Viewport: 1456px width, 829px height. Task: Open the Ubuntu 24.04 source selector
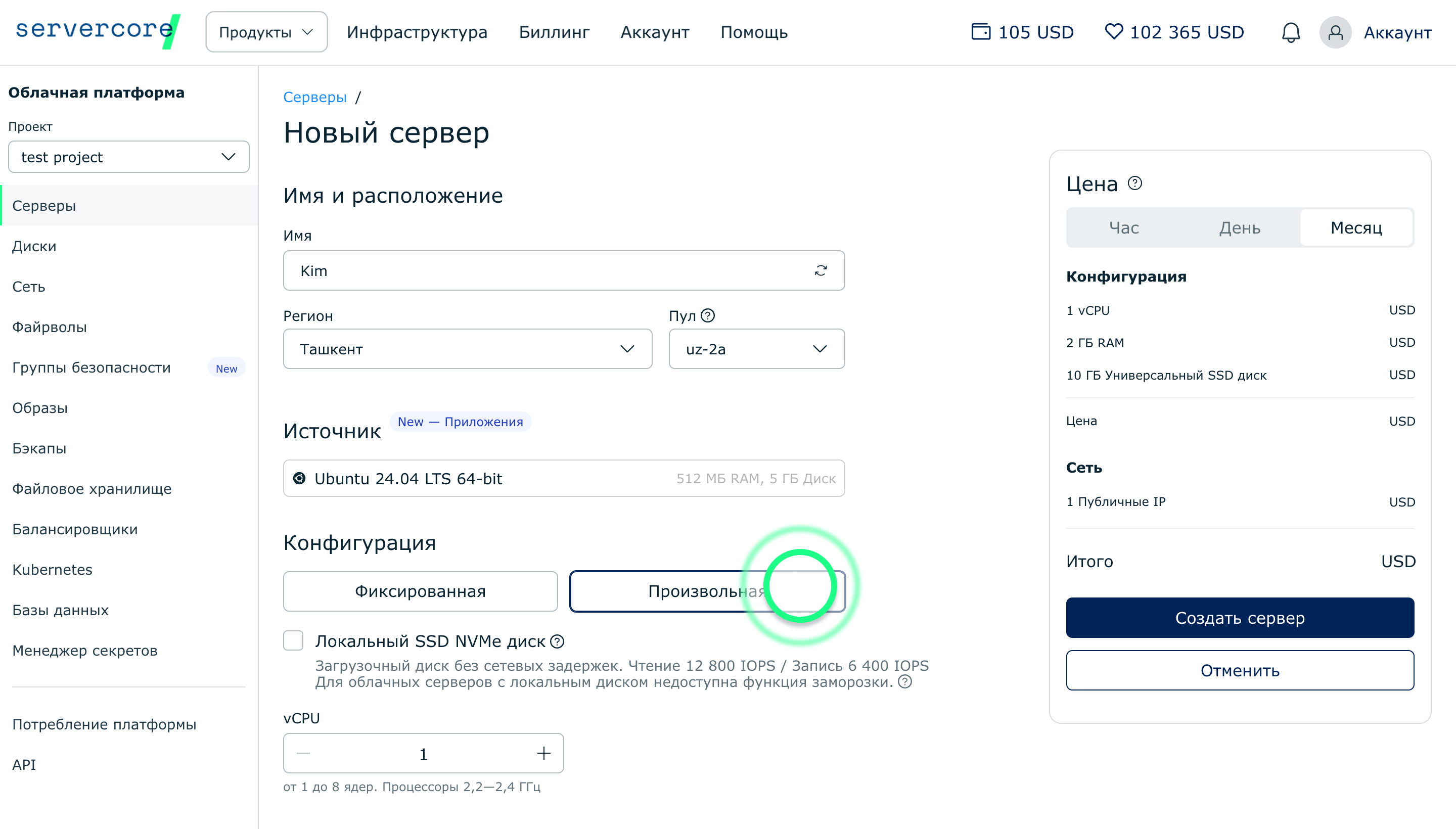click(564, 478)
